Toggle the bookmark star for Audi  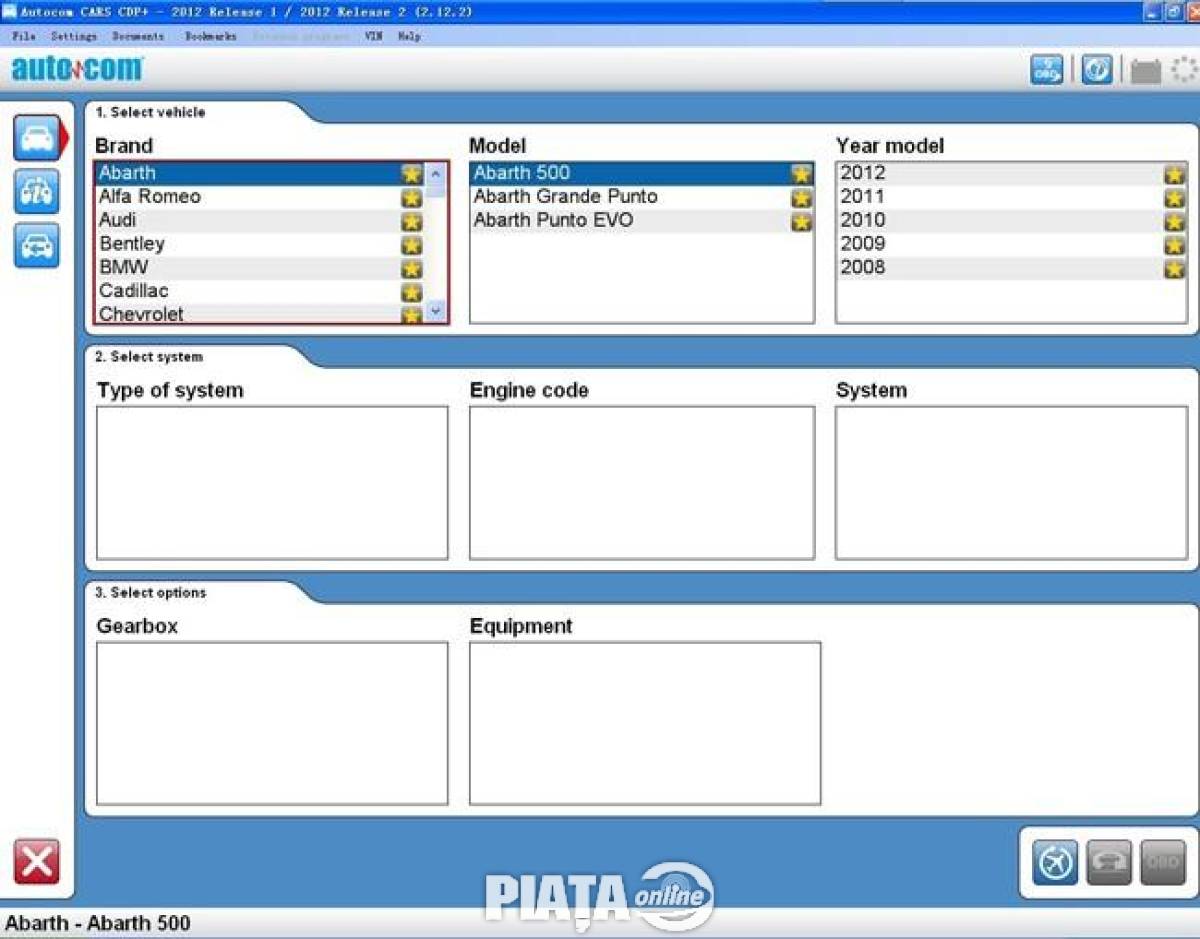click(412, 221)
